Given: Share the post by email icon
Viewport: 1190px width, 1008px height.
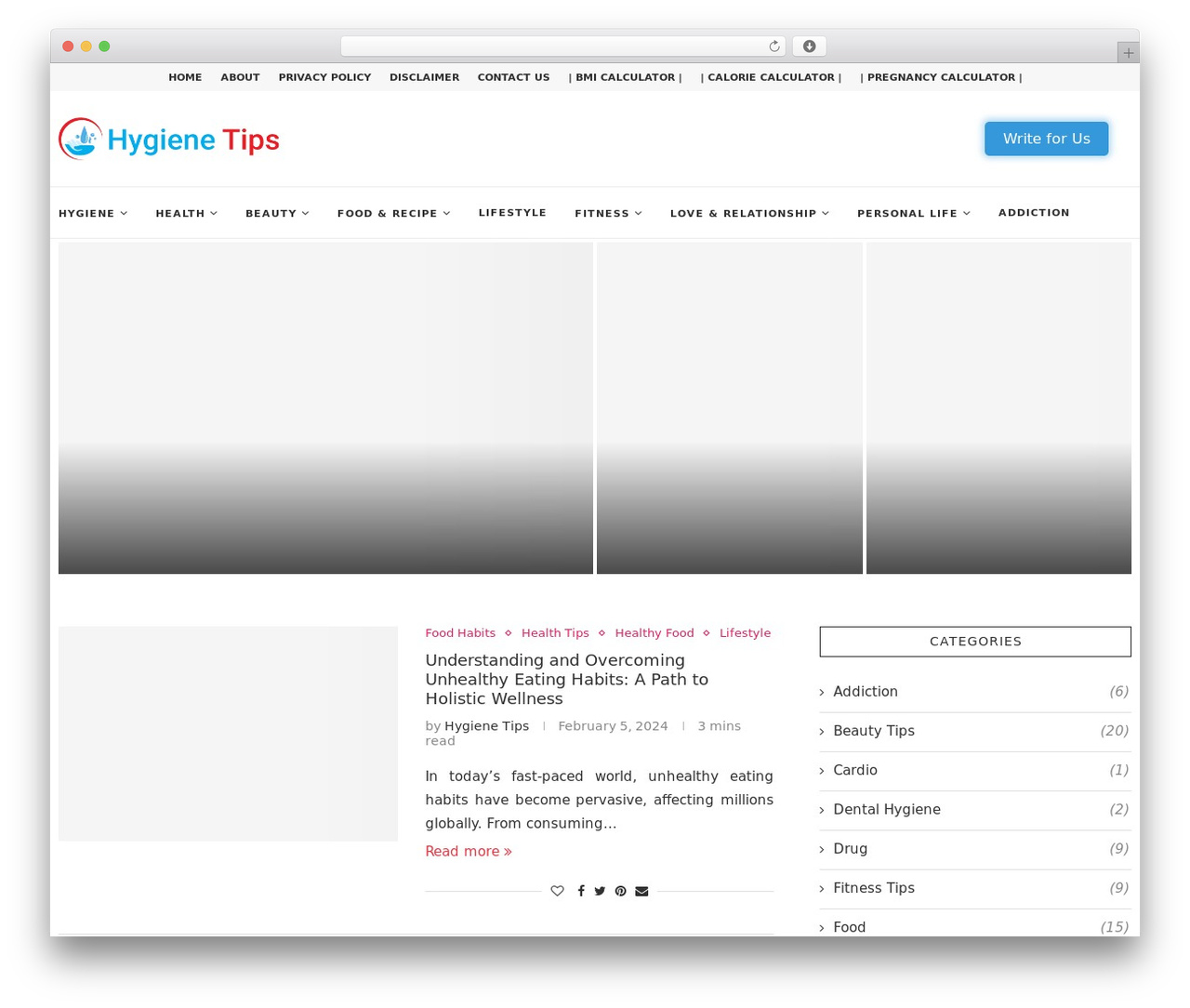Looking at the screenshot, I should tap(641, 891).
